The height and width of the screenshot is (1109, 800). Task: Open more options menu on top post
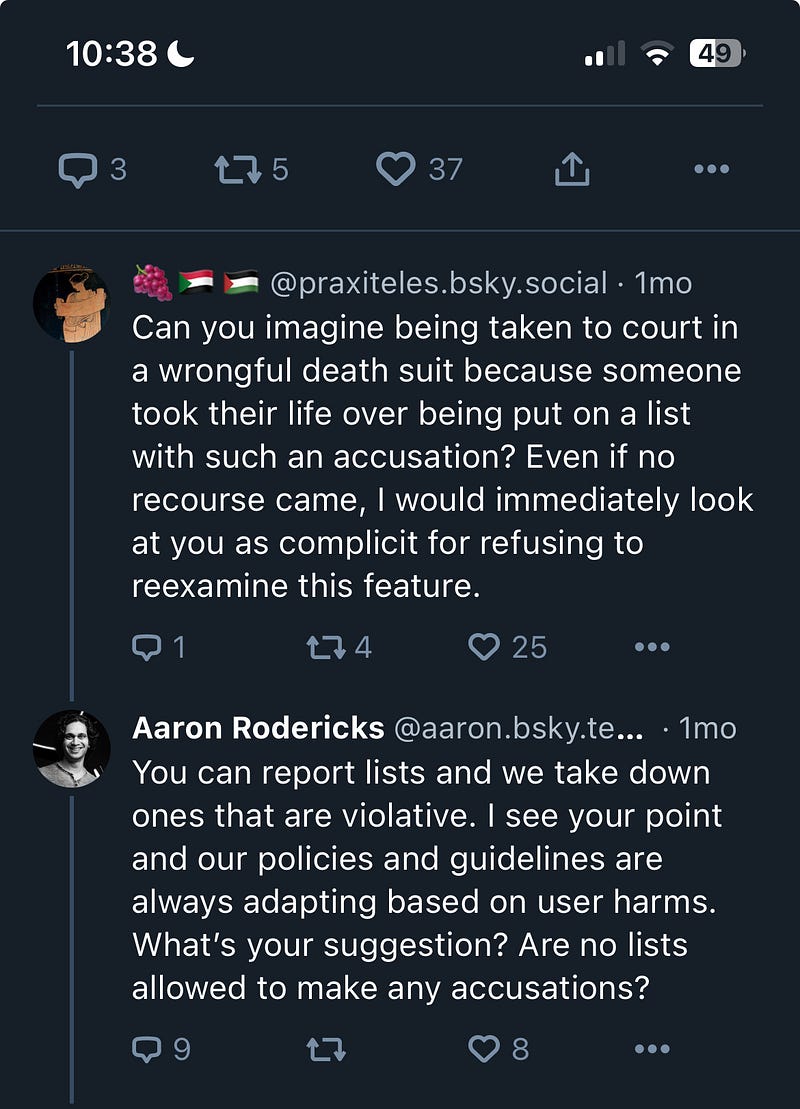pos(711,170)
